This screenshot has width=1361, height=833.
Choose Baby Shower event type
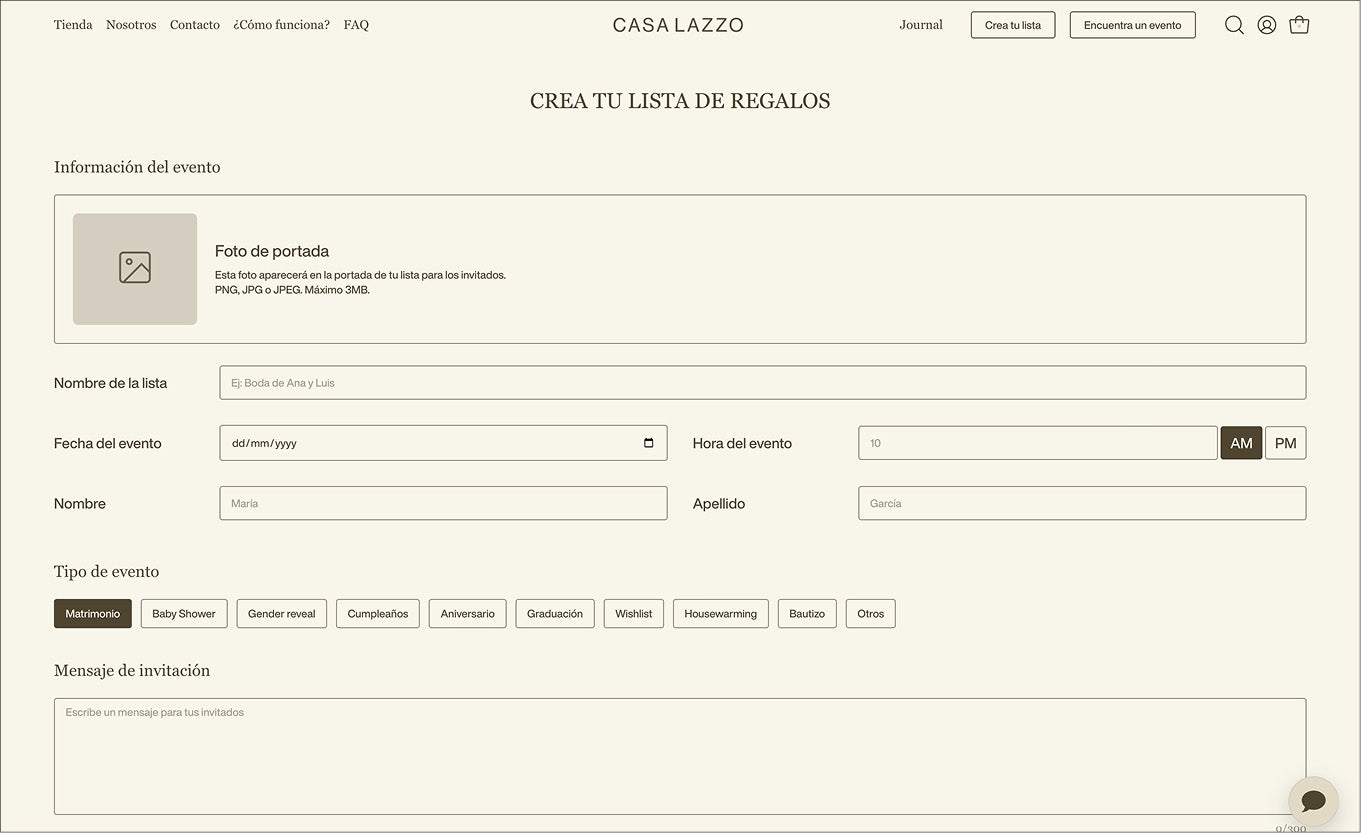[184, 614]
